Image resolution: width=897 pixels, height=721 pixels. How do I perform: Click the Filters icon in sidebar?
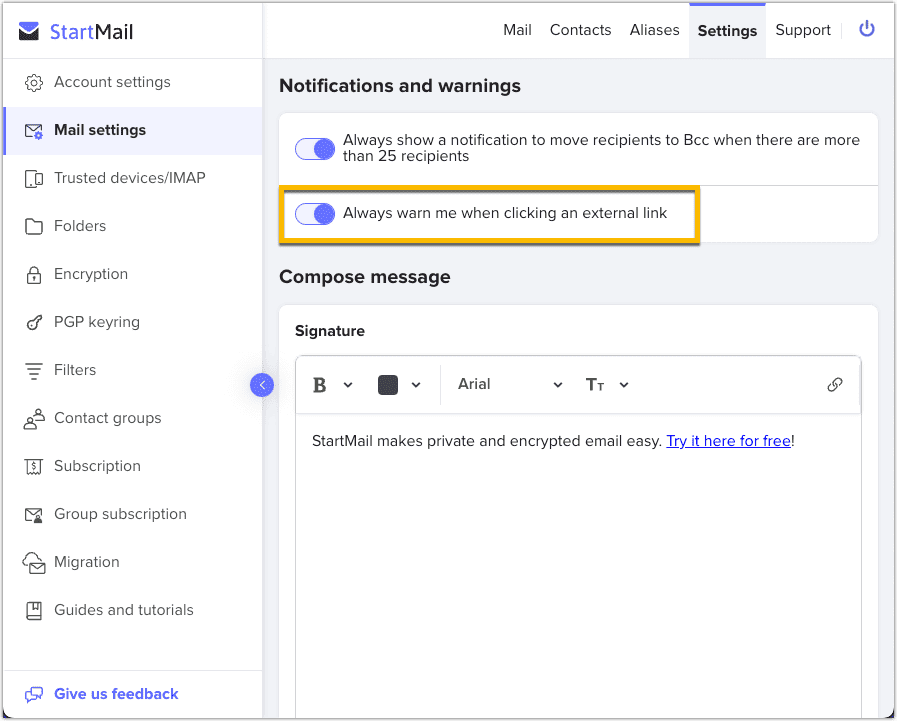34,370
